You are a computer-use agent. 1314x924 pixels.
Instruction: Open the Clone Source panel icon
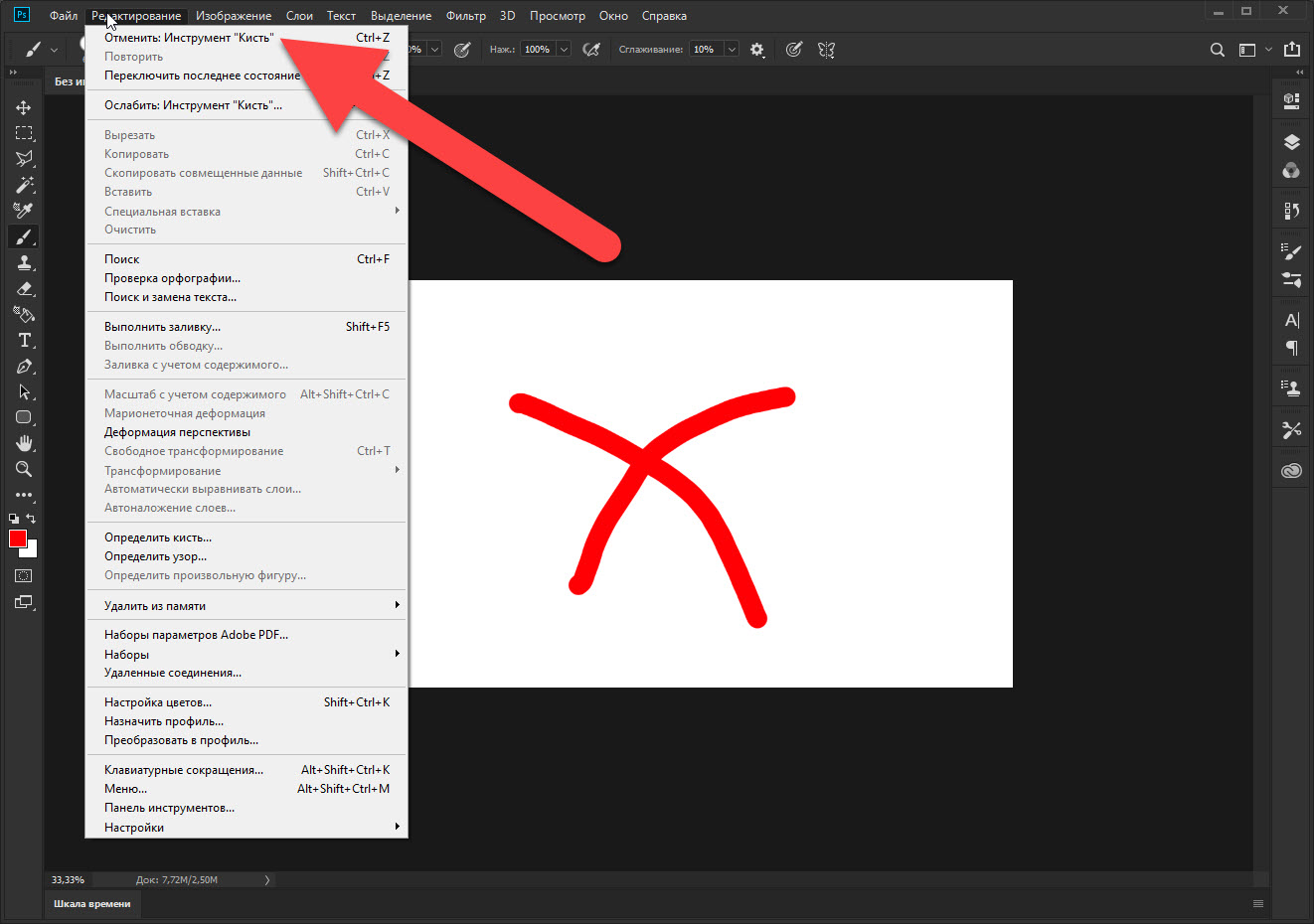1291,388
